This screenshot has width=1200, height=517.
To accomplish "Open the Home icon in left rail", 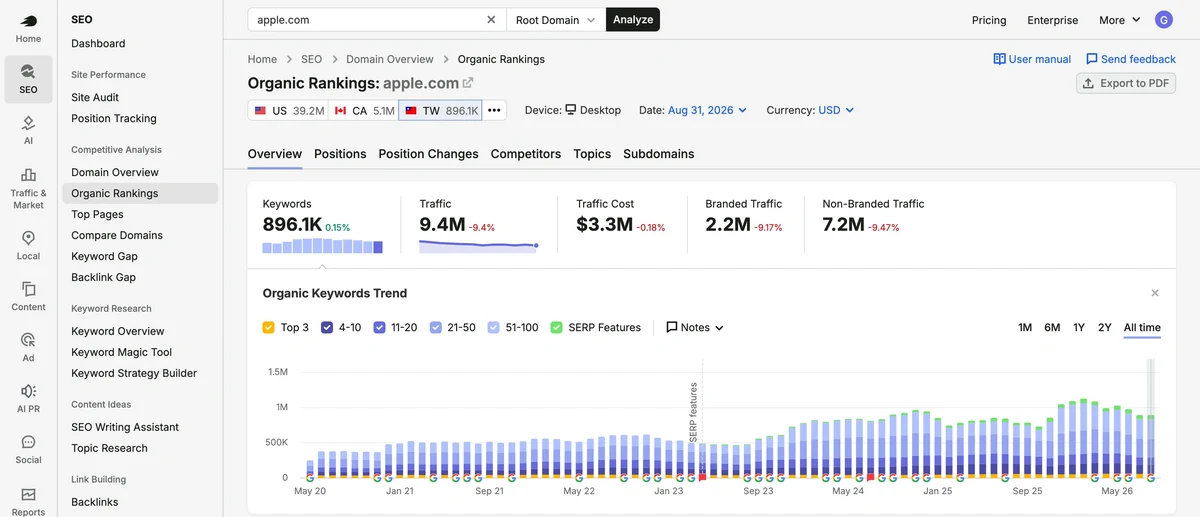I will 28,21.
